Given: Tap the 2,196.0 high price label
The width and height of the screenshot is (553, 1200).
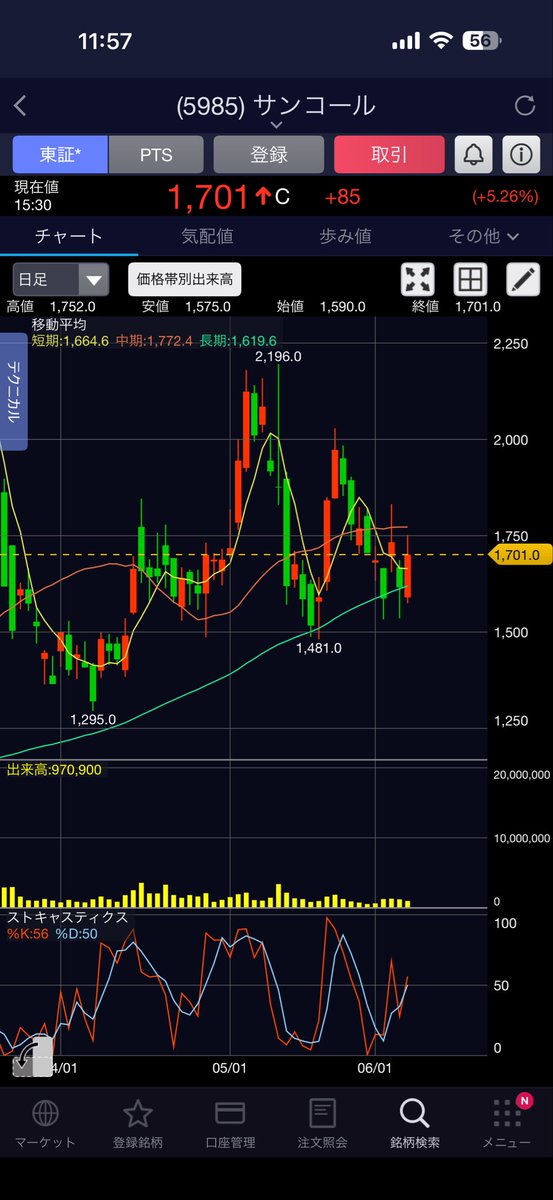Looking at the screenshot, I should [278, 357].
